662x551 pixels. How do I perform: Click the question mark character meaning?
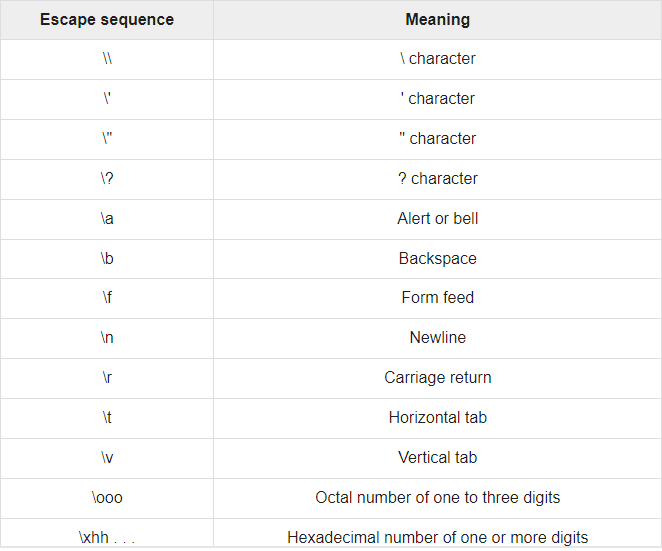[x=437, y=179]
